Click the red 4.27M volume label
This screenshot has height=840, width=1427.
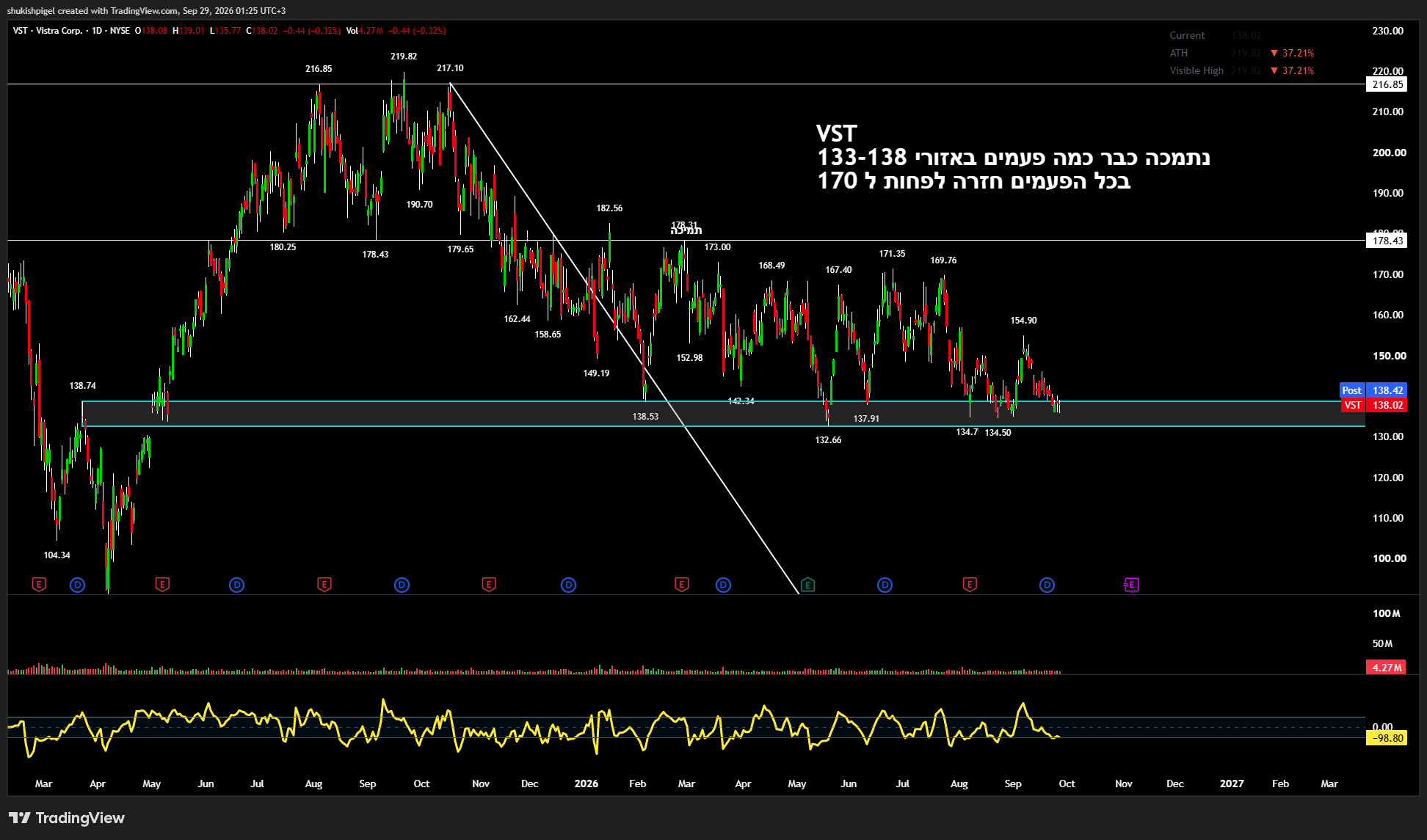tap(1386, 668)
